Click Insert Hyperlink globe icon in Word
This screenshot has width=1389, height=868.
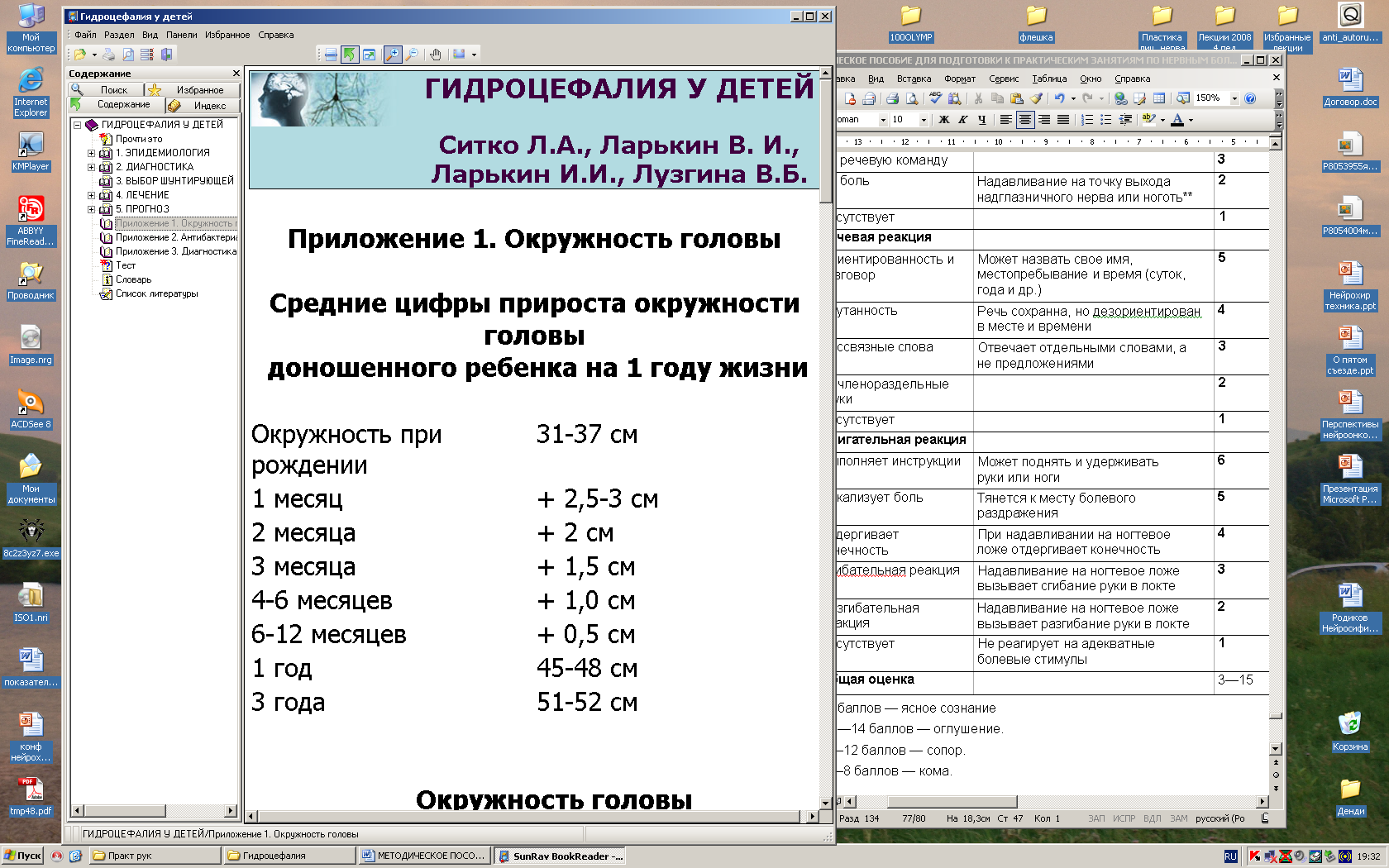(1120, 98)
